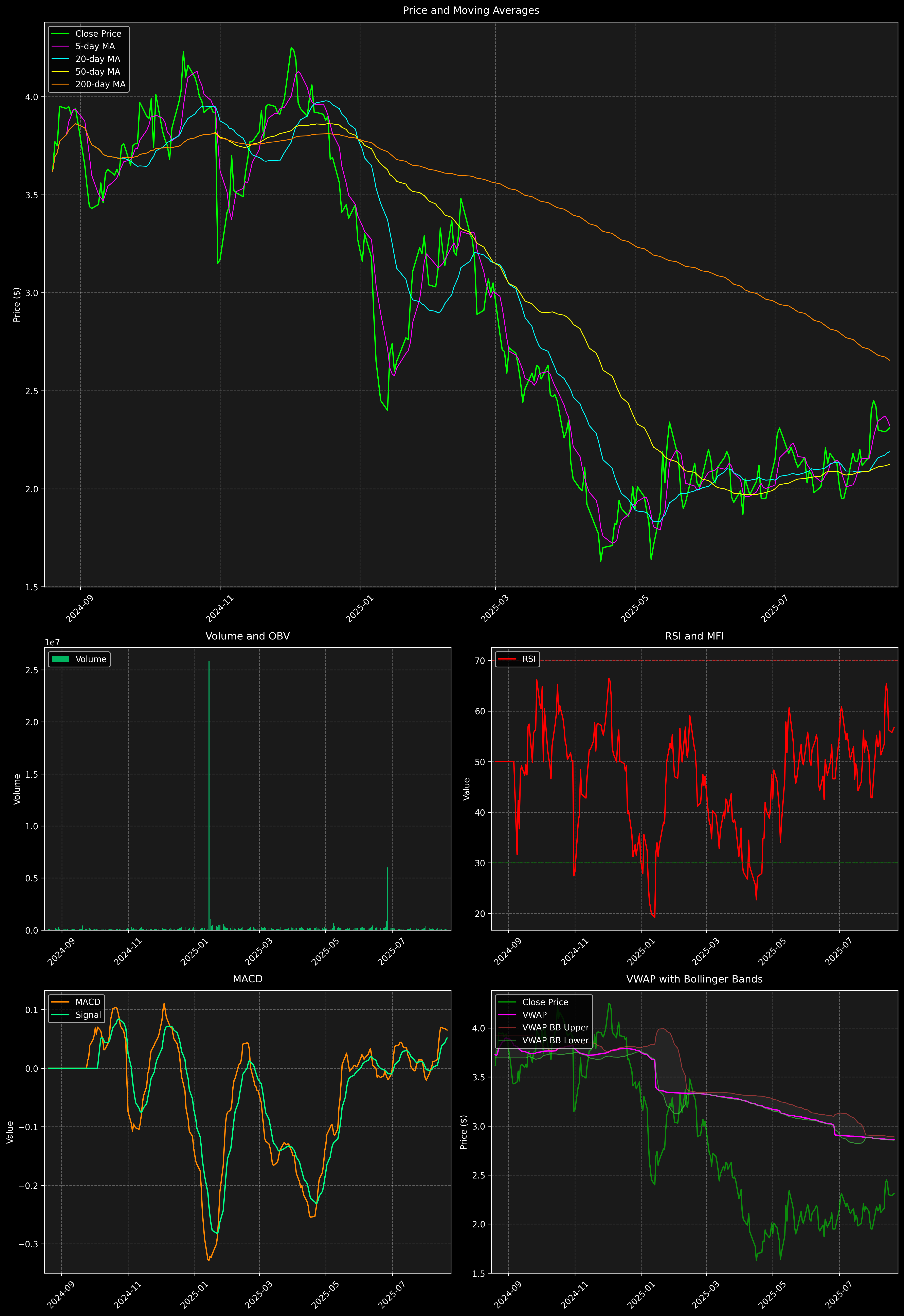This screenshot has height=1316, width=904.
Task: Click the 50-day MA legend entry
Action: point(97,71)
